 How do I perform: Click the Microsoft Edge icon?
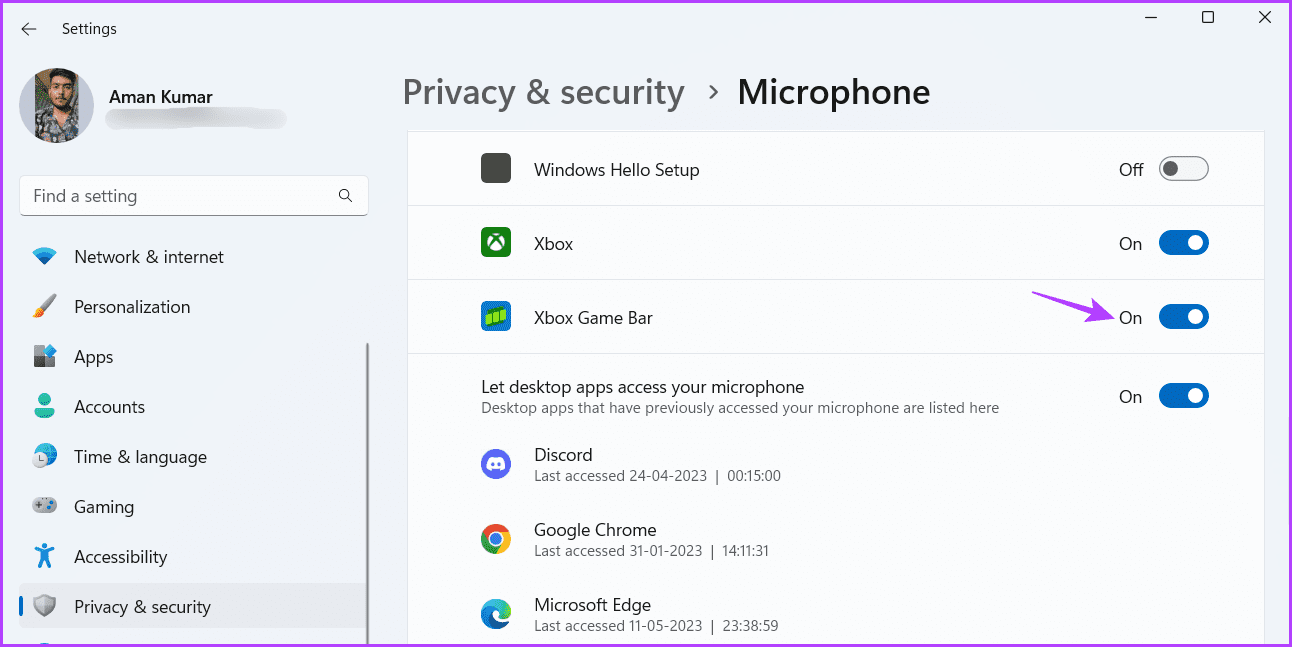click(496, 615)
